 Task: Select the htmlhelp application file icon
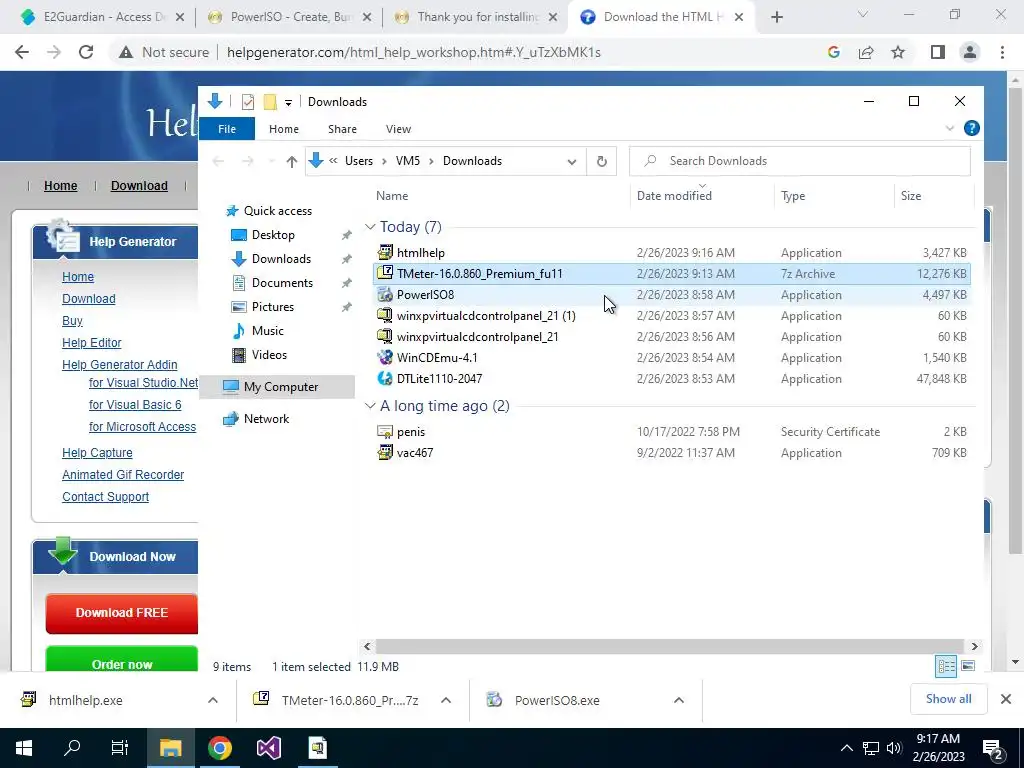(x=385, y=252)
